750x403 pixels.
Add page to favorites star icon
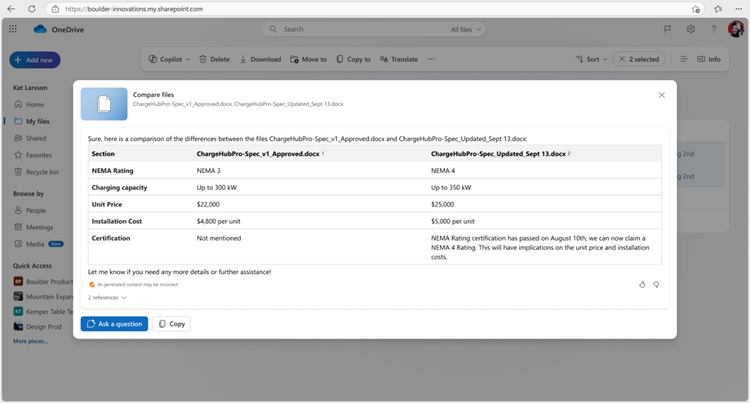pos(695,9)
